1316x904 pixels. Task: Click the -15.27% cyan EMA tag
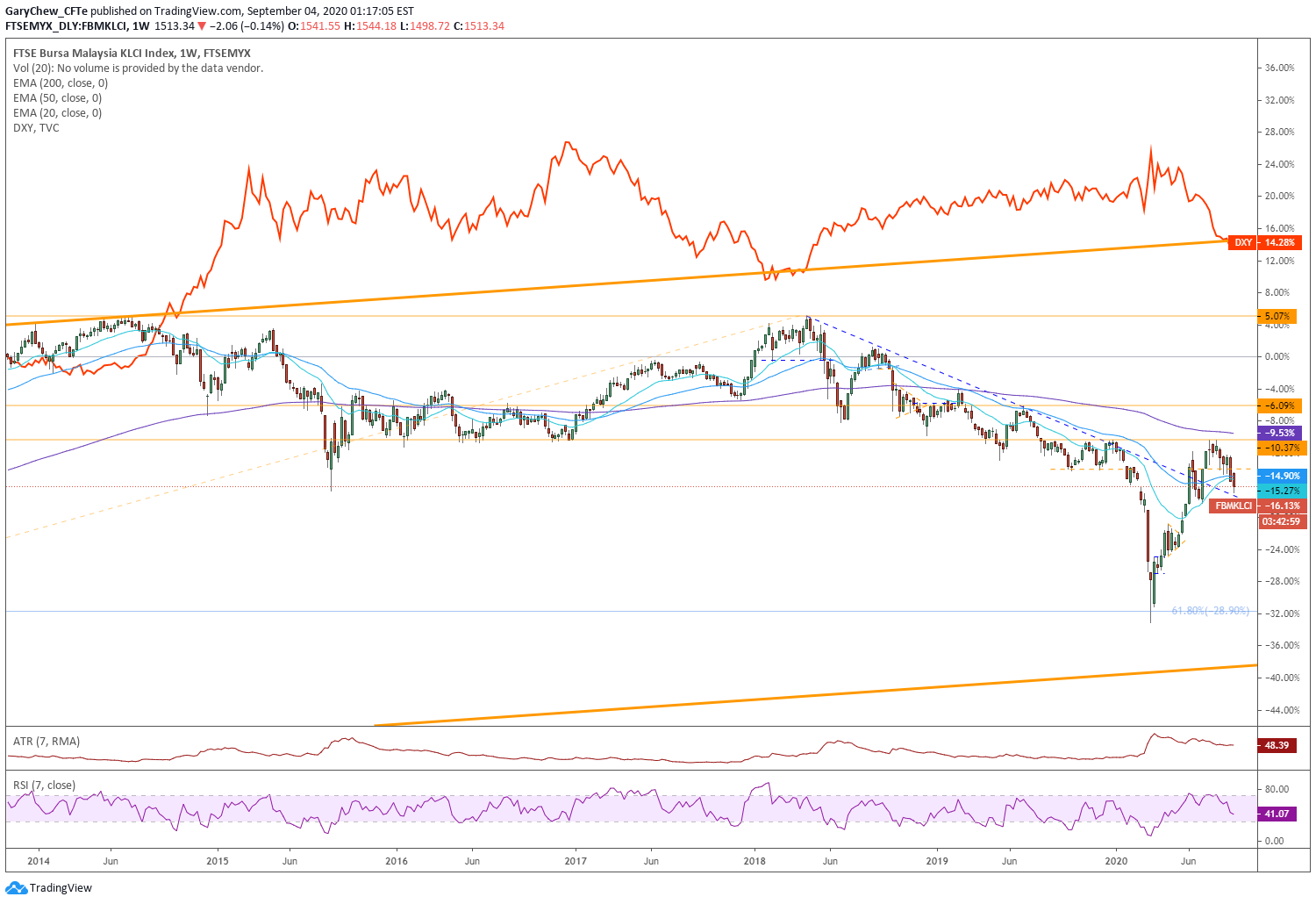coord(1282,491)
